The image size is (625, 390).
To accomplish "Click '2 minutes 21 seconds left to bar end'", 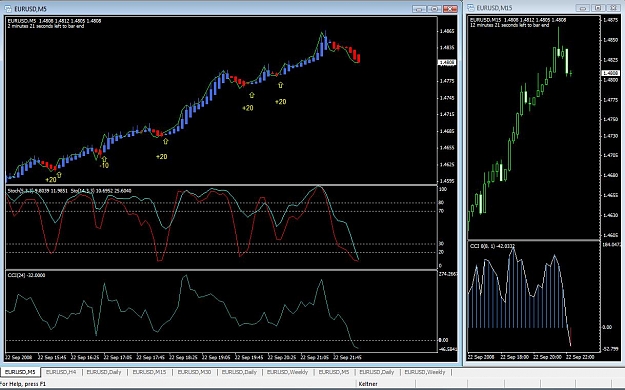I will click(x=46, y=26).
